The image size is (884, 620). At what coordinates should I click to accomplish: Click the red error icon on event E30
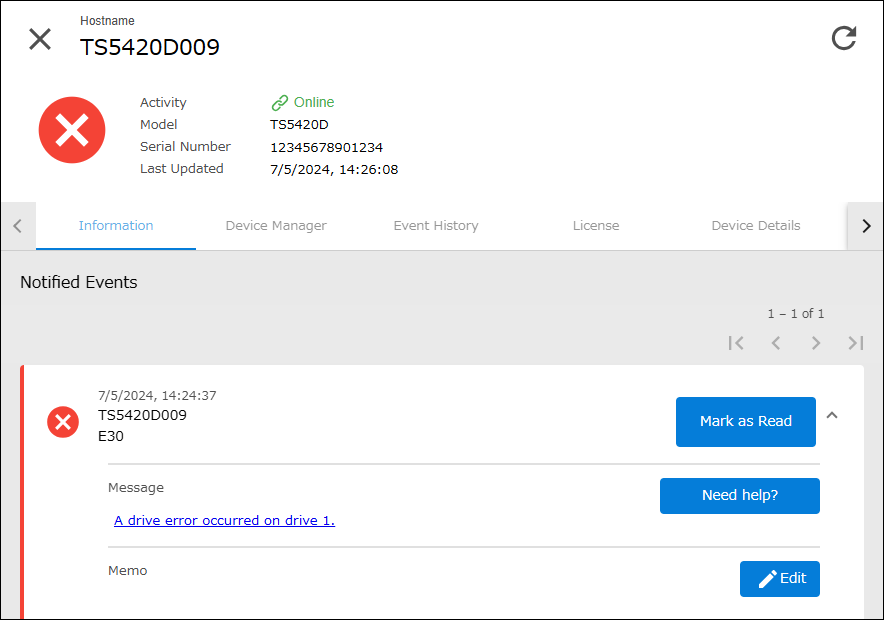click(63, 423)
